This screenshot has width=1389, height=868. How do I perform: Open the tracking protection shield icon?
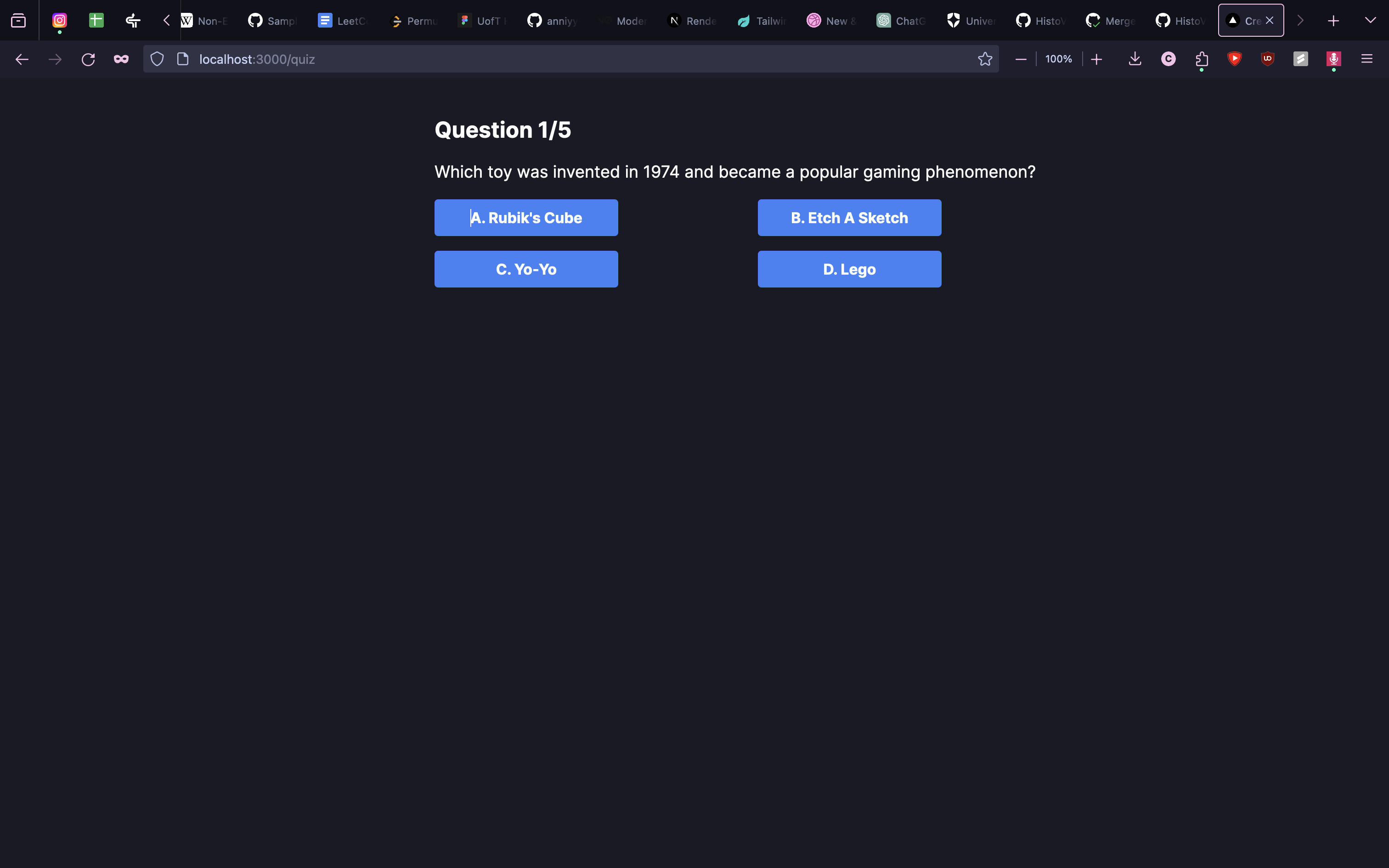(x=157, y=59)
